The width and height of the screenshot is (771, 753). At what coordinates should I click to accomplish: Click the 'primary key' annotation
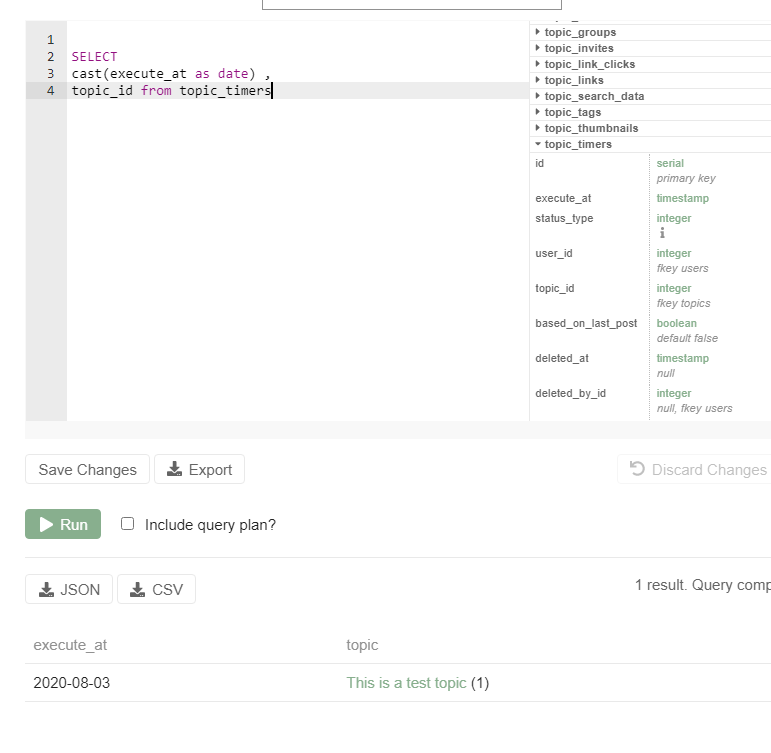[686, 178]
